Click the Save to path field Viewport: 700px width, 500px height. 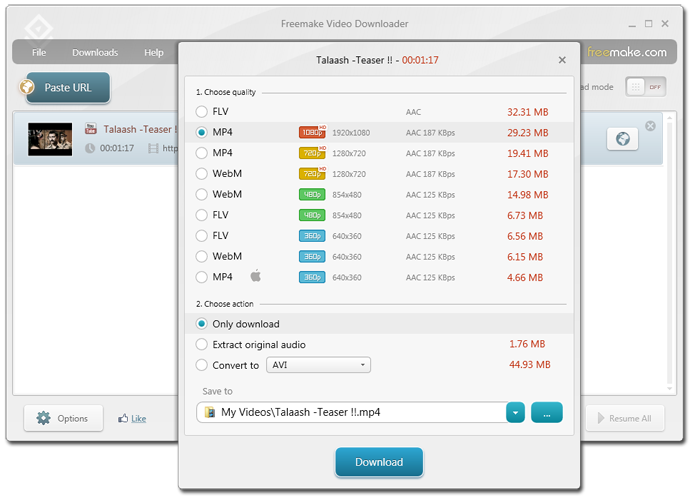[351, 412]
